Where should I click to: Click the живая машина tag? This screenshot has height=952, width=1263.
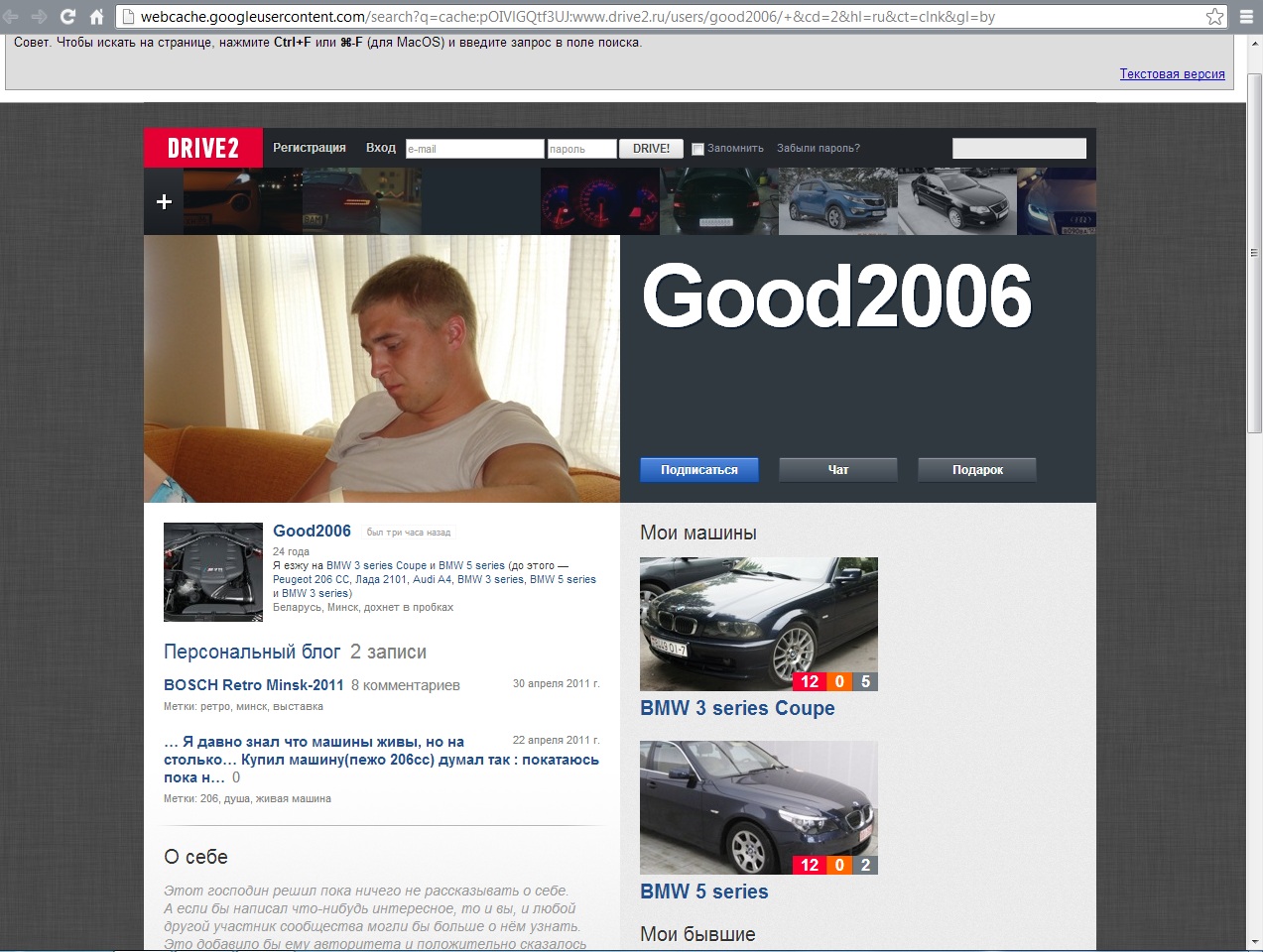[294, 798]
